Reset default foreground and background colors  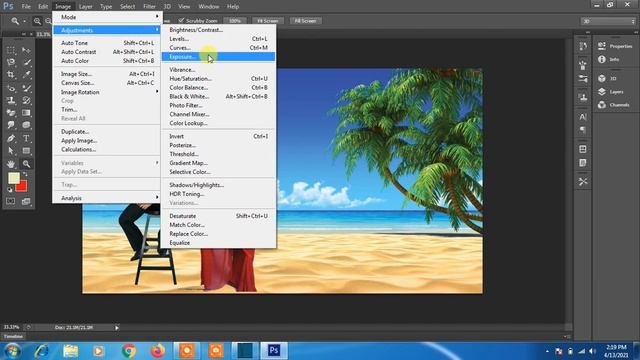tap(10, 190)
